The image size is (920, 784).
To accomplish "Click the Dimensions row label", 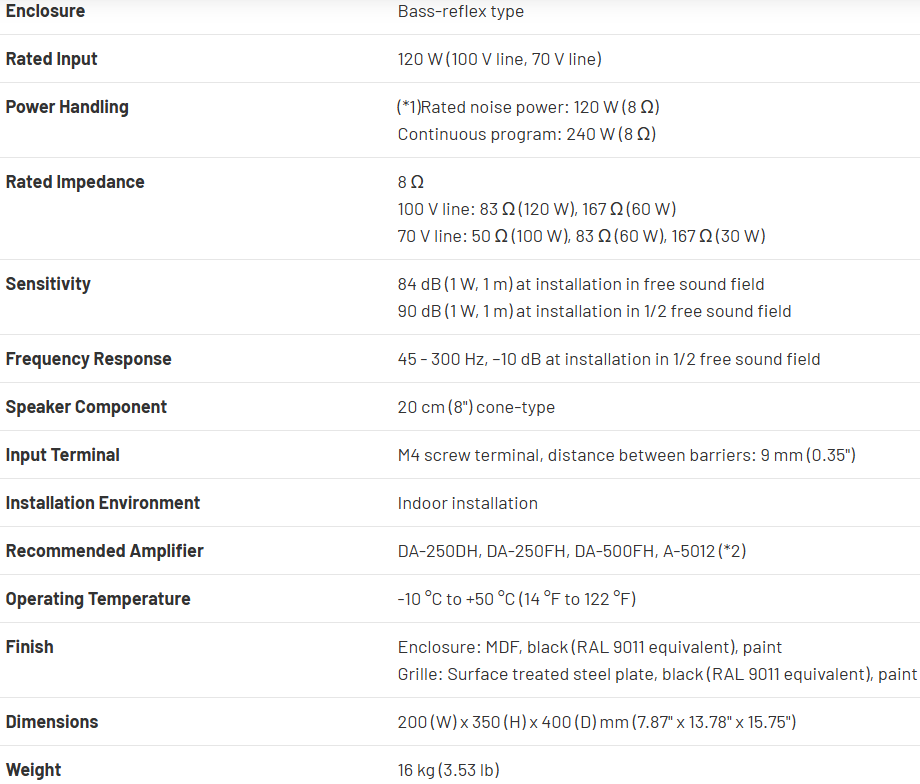I will click(x=52, y=722).
